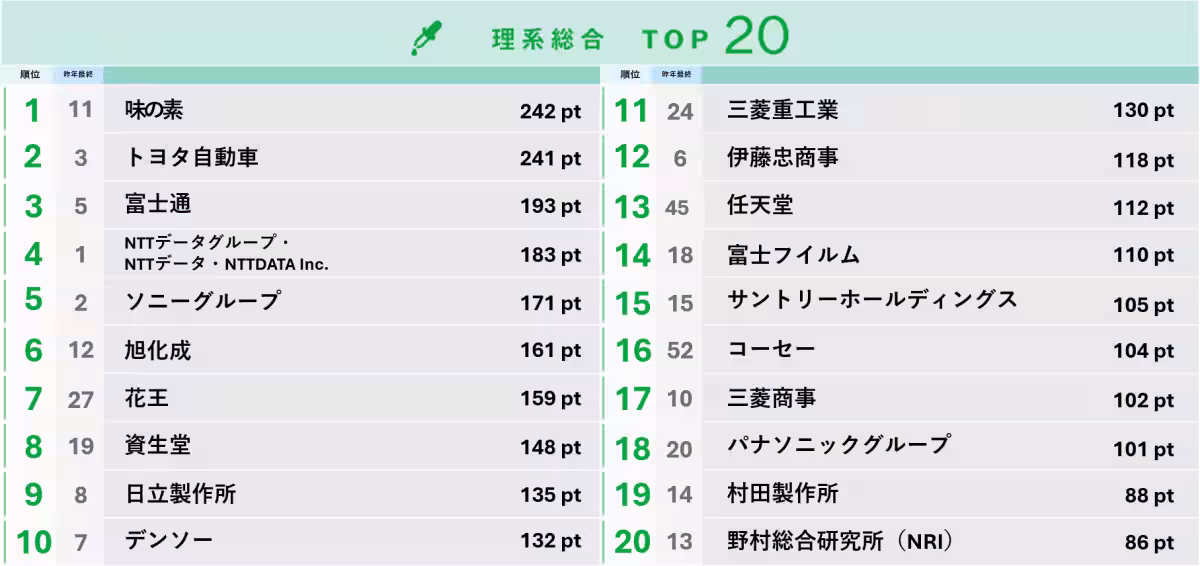Viewport: 1200px width, 566px height.
Task: Click 富士通 in the ranking list
Action: (158, 205)
